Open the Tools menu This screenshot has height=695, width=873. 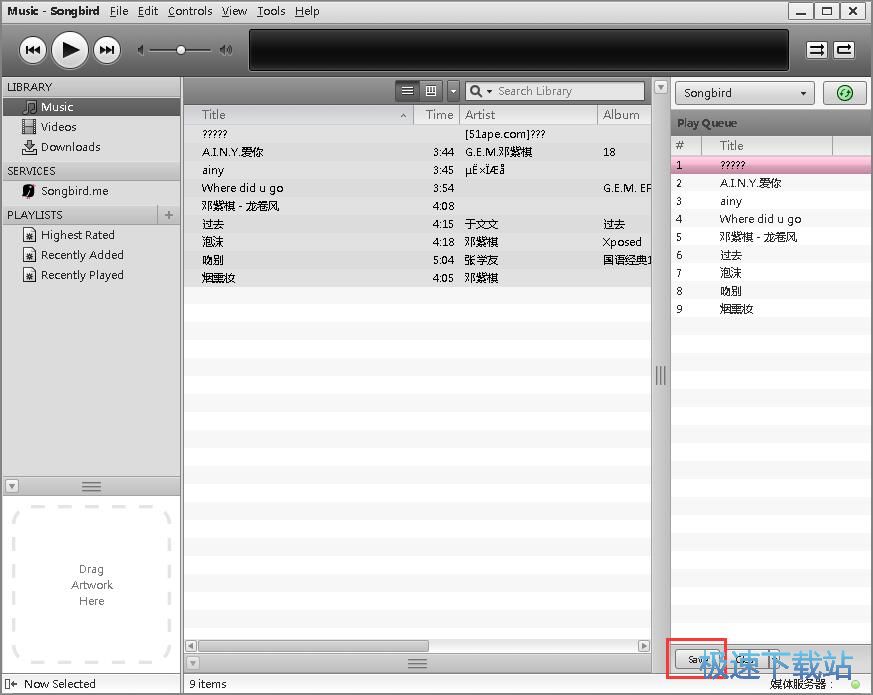tap(270, 11)
